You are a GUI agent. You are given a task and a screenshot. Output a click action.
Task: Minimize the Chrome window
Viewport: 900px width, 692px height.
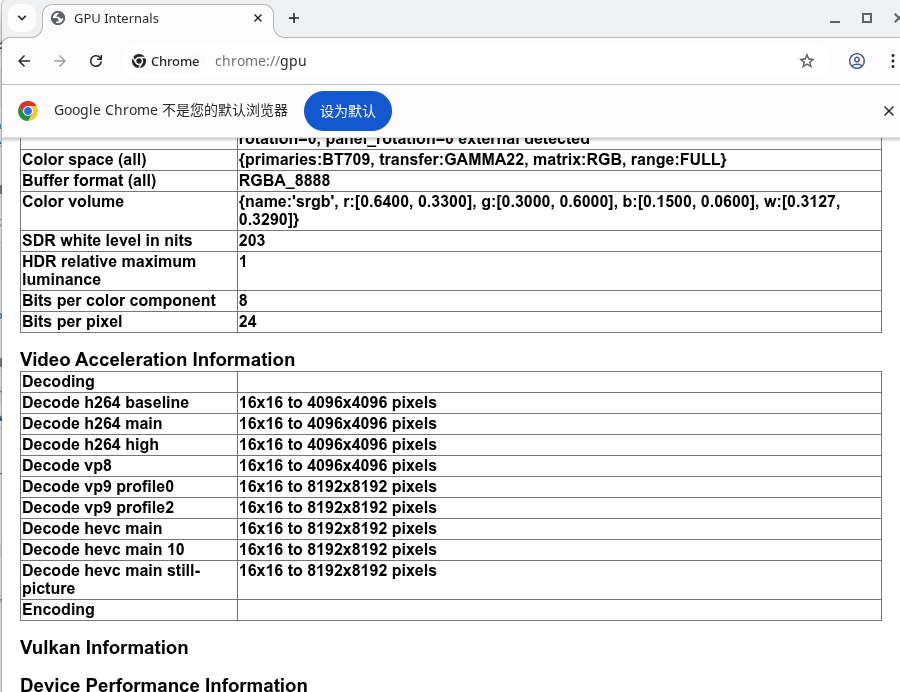828,18
